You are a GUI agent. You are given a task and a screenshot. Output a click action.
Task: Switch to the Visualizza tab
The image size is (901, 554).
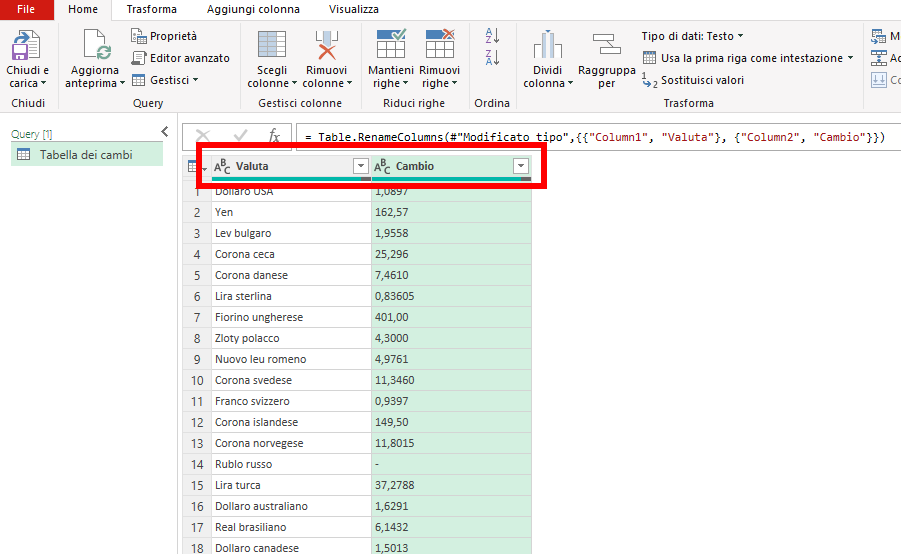354,9
